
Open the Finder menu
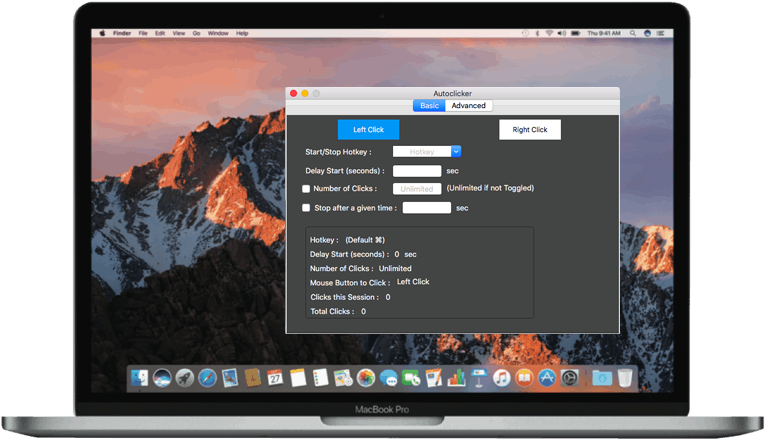(122, 33)
